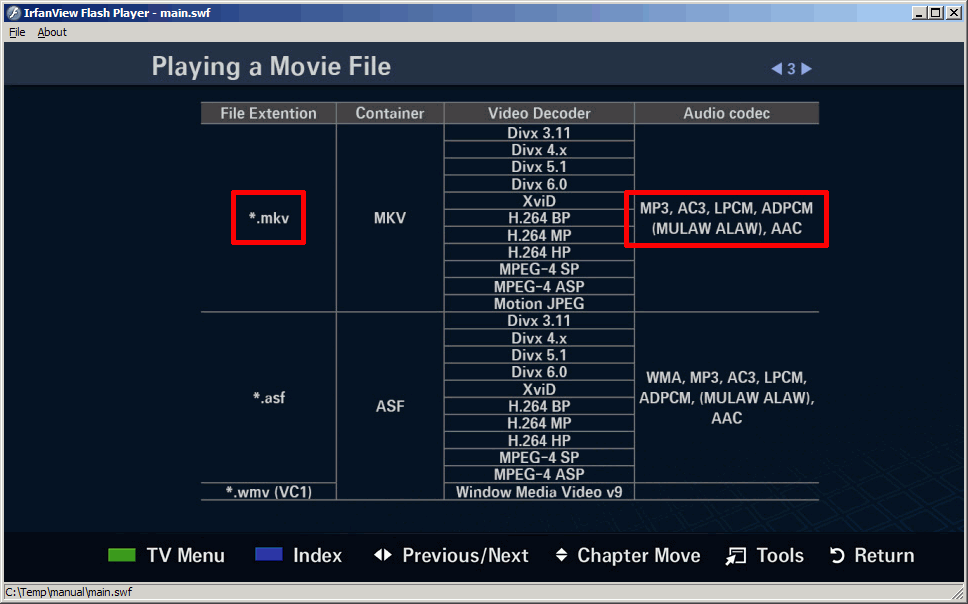
Task: Click the Video Decoder column header
Action: (x=539, y=113)
